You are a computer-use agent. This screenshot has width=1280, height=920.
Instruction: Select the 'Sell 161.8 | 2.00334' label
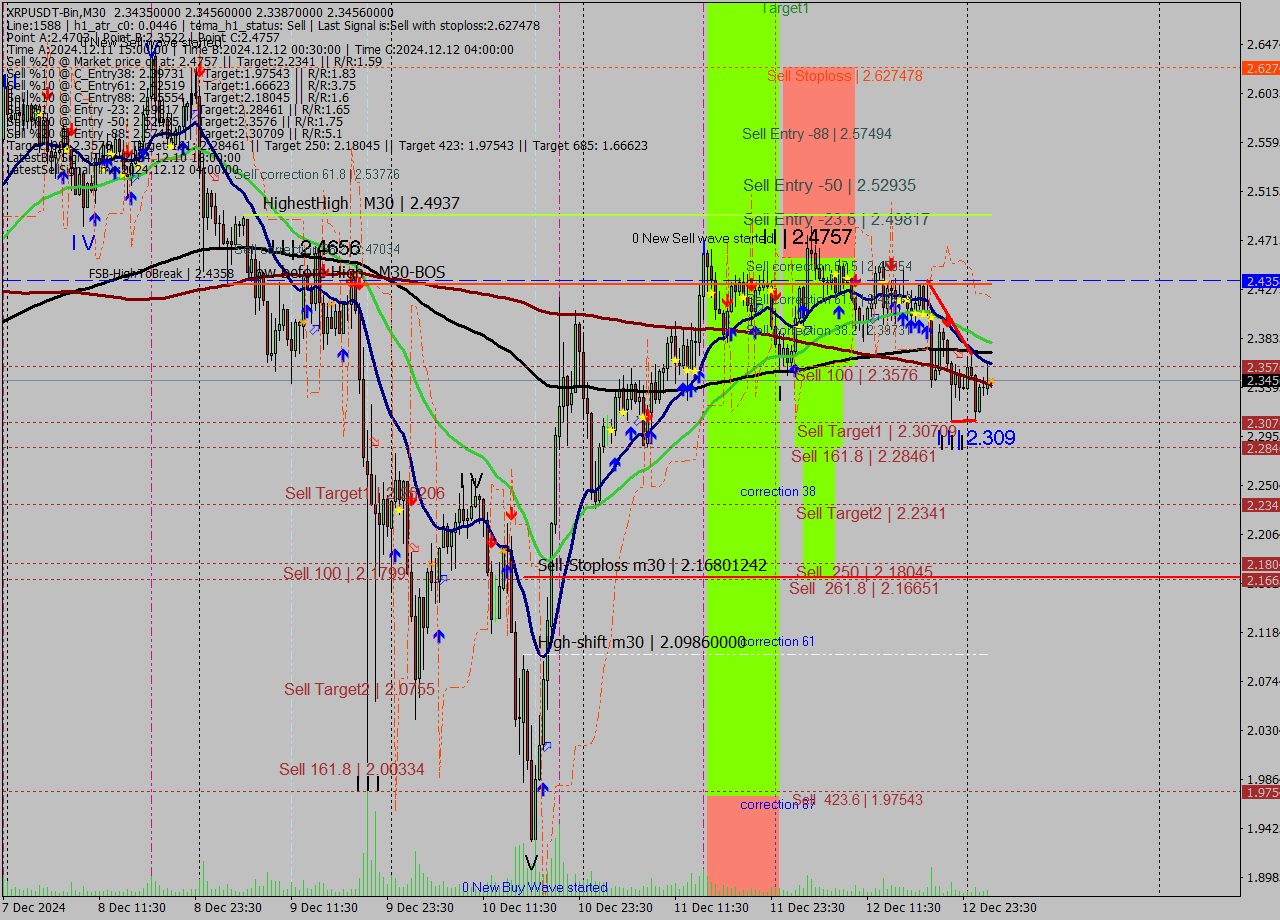[352, 770]
